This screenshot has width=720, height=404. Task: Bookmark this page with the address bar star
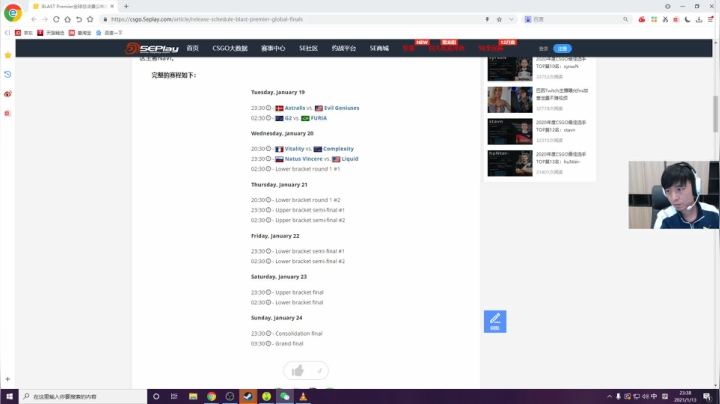pos(499,19)
